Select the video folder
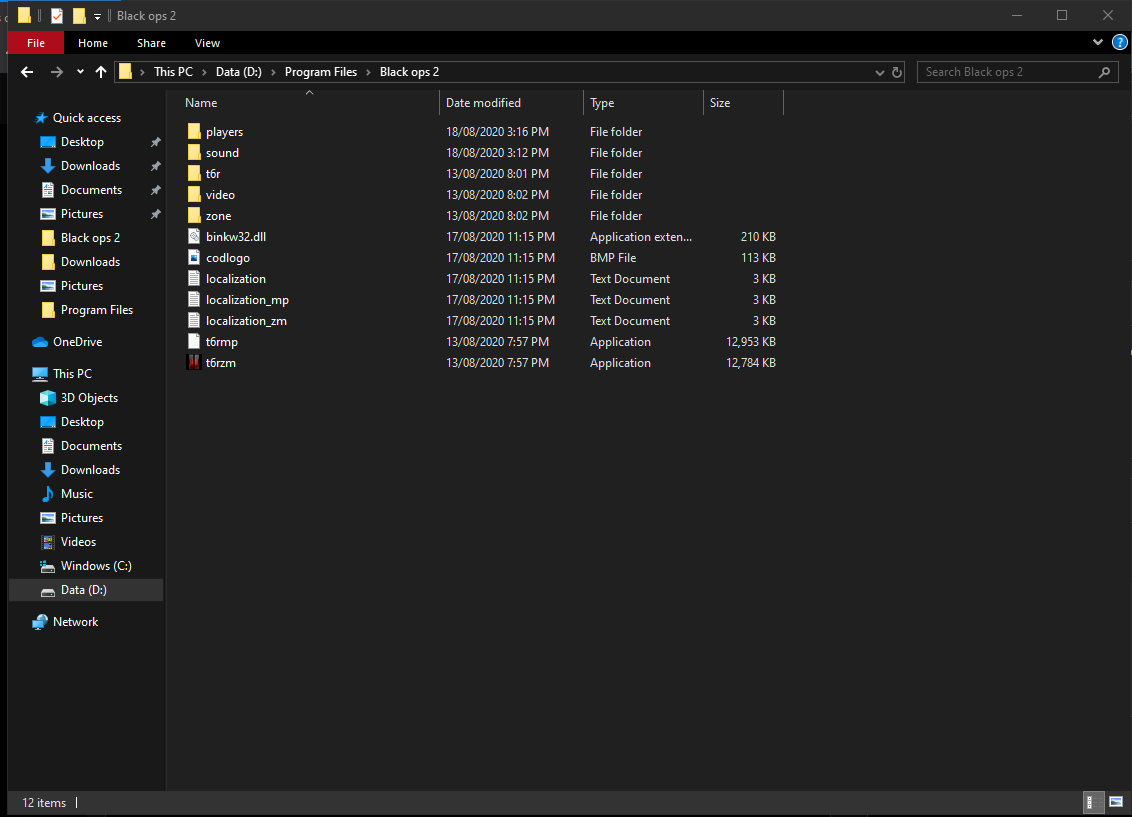Viewport: 1132px width, 817px height. pos(220,195)
